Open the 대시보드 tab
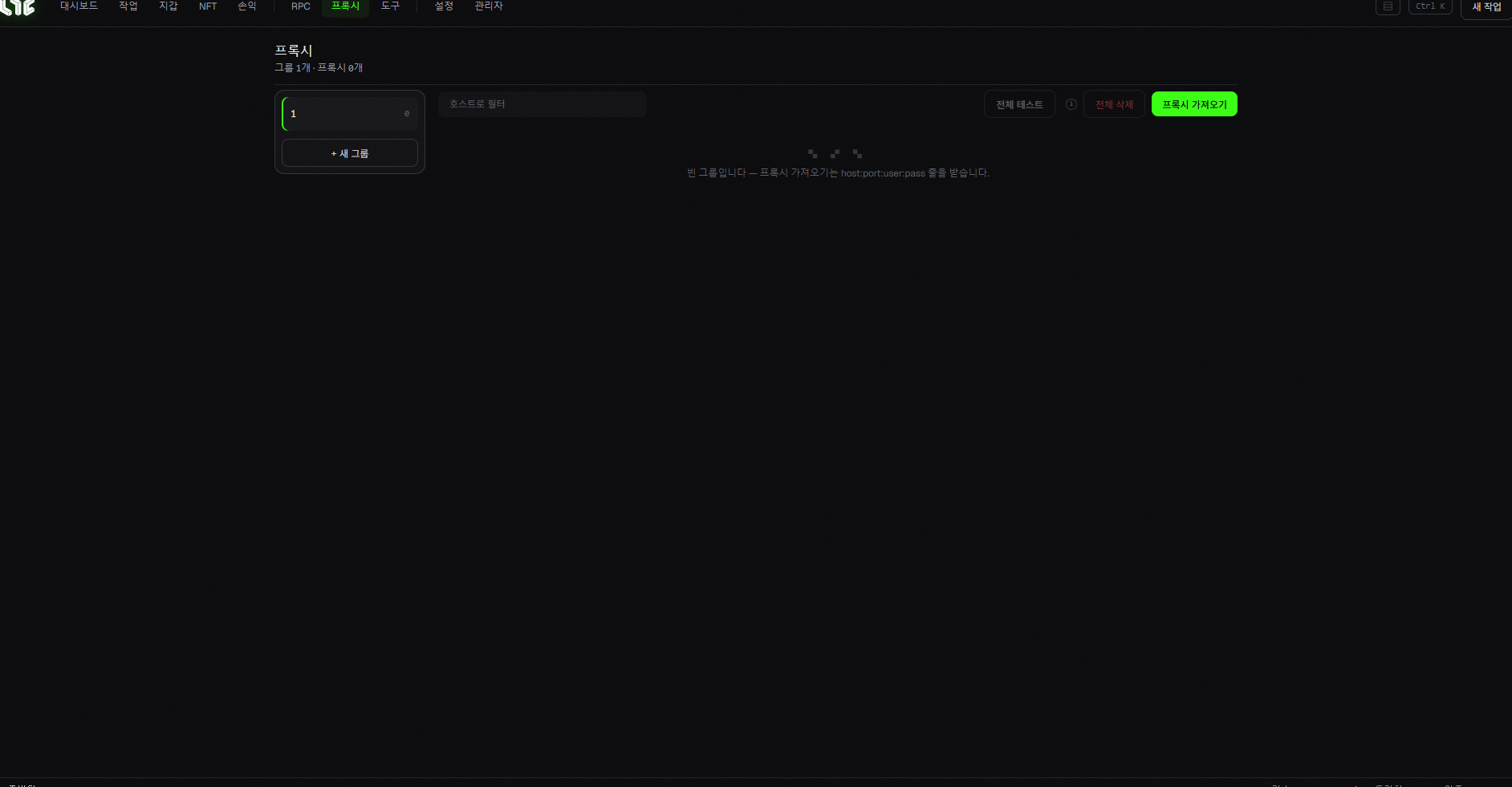This screenshot has height=787, width=1512. click(79, 6)
